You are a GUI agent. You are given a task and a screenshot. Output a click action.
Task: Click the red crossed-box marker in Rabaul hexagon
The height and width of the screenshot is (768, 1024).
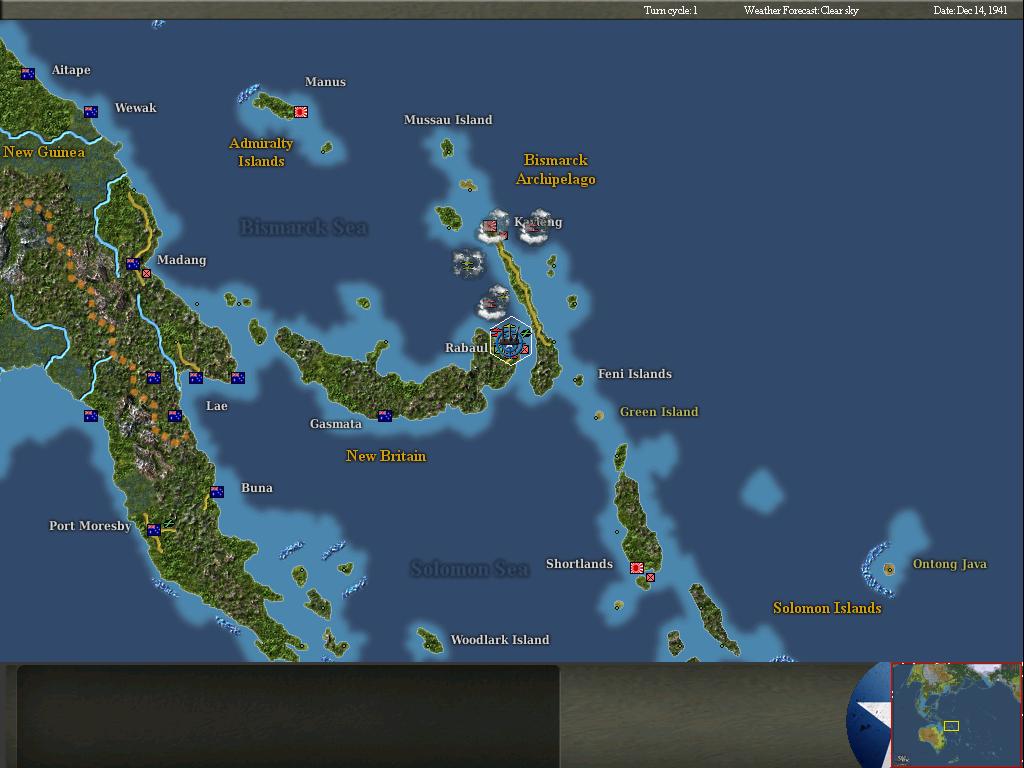coord(524,349)
